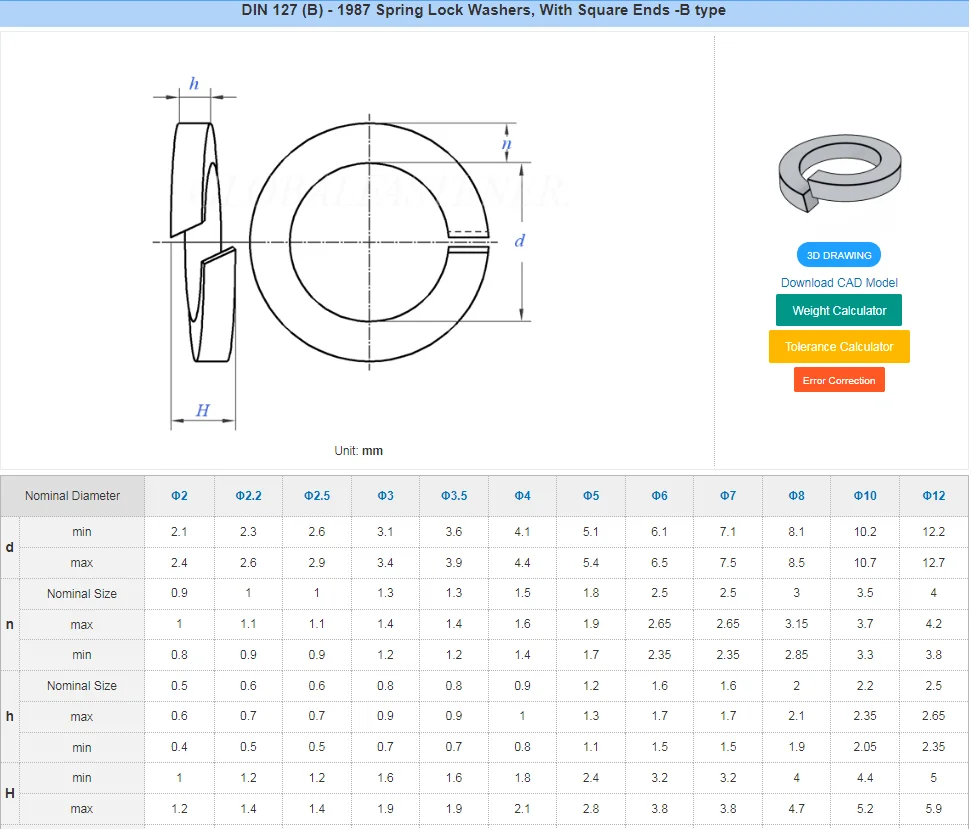Screen dimensions: 971x829
Task: Click the page title DIN 127 (B)
Action: (484, 11)
